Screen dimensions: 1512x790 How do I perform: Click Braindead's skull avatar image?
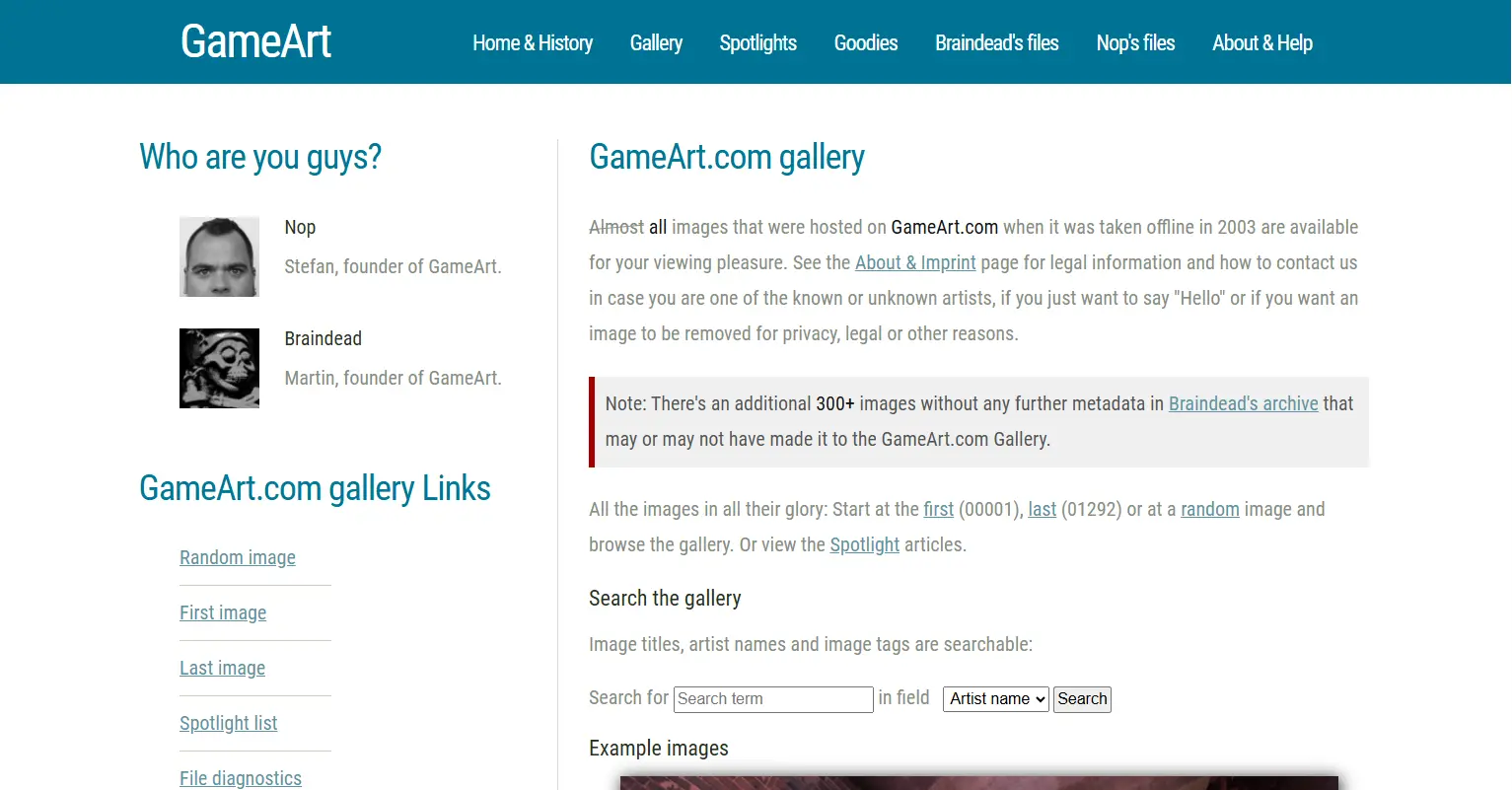click(x=219, y=368)
